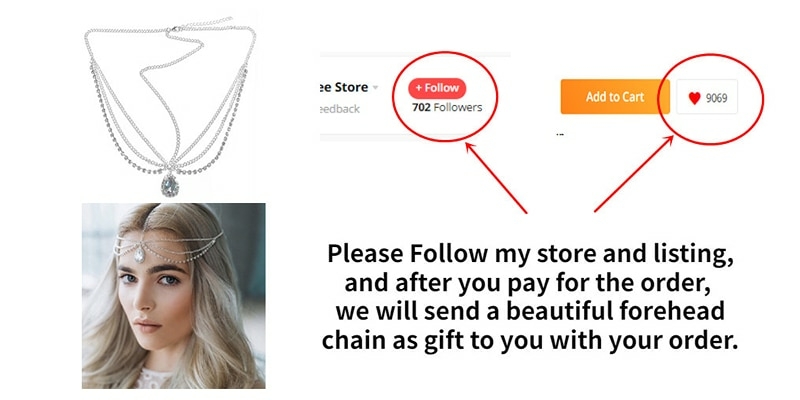Screen dimensions: 800x400
Task: Expand the Store dropdown arrow
Action: [376, 88]
